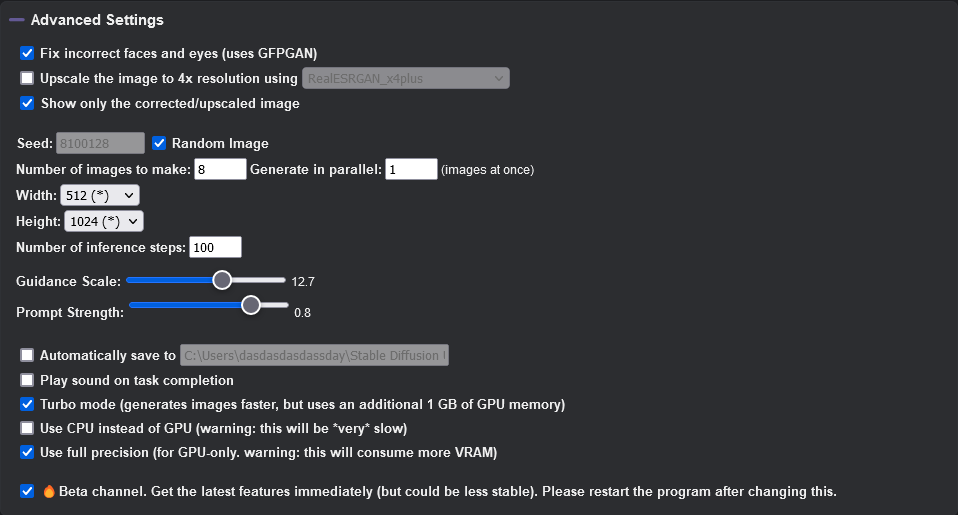Enable Automatically save to checkbox

point(27,356)
